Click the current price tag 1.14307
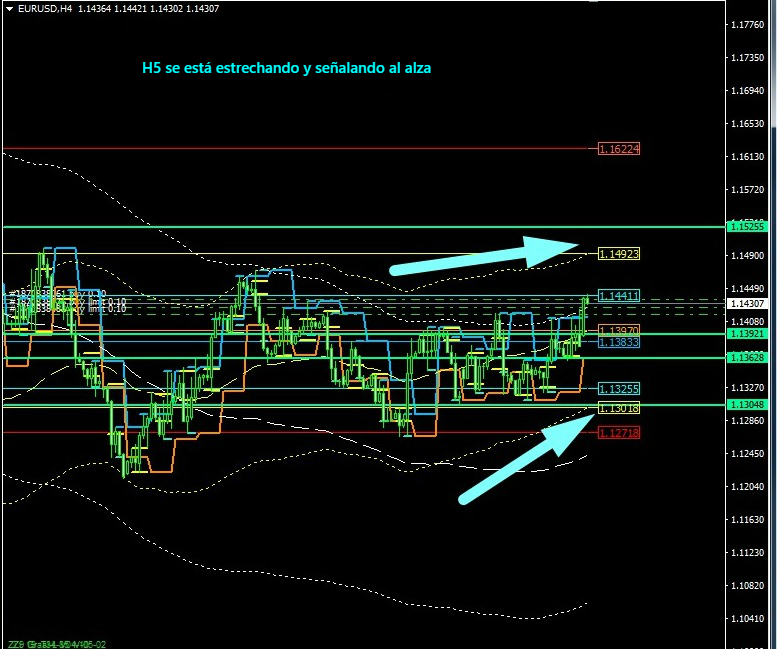This screenshot has height=649, width=777. 747,303
